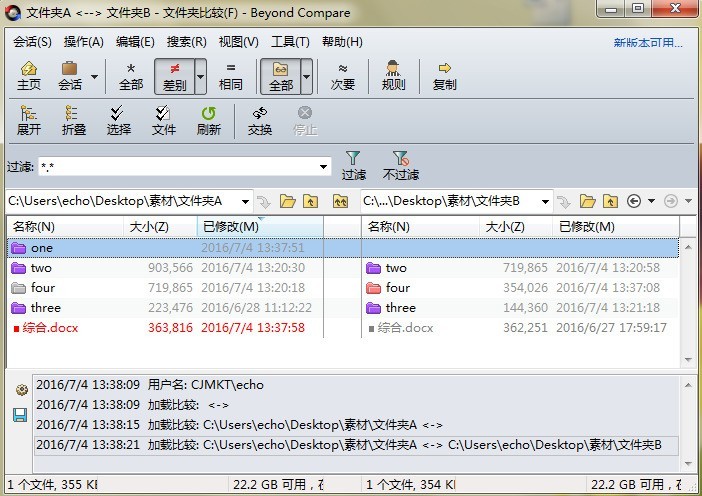This screenshot has height=496, width=702.
Task: Open the 会话 toolbar dropdown arrow
Action: pos(95,76)
